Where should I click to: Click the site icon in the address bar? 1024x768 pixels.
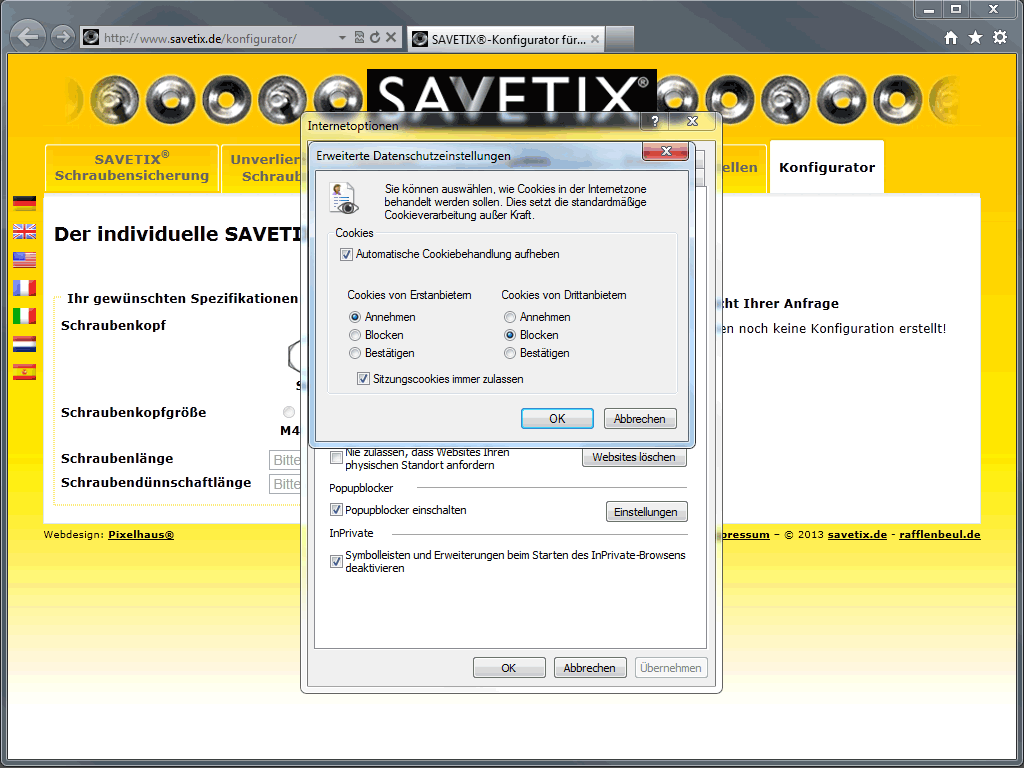(91, 37)
